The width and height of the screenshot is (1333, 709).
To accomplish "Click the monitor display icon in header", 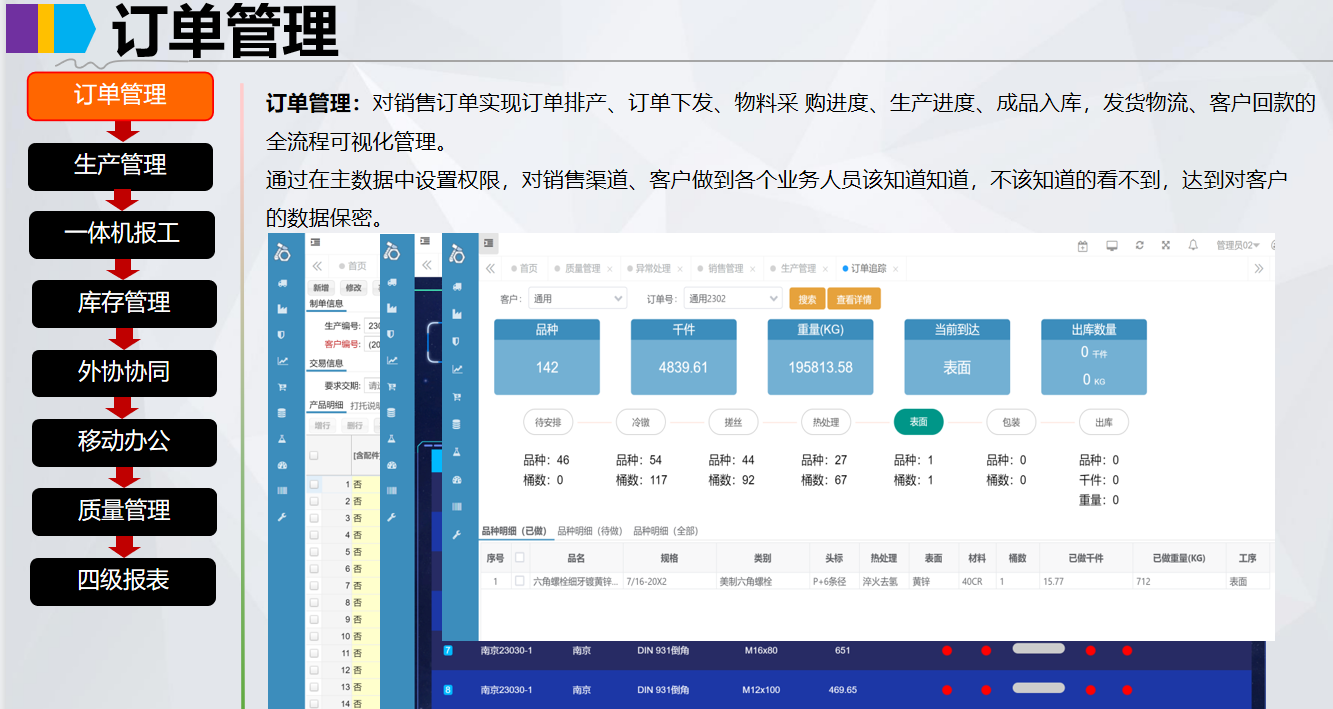I will [x=1111, y=246].
